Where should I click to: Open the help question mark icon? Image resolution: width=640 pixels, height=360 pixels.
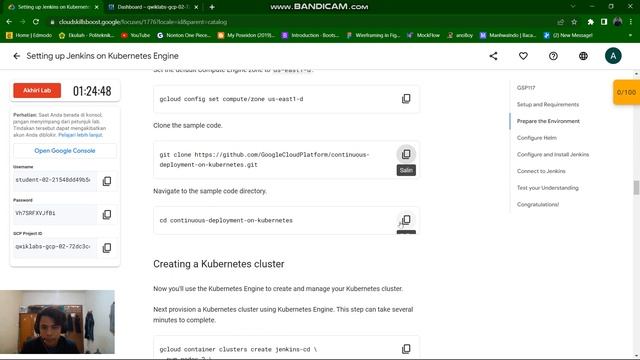coord(553,56)
